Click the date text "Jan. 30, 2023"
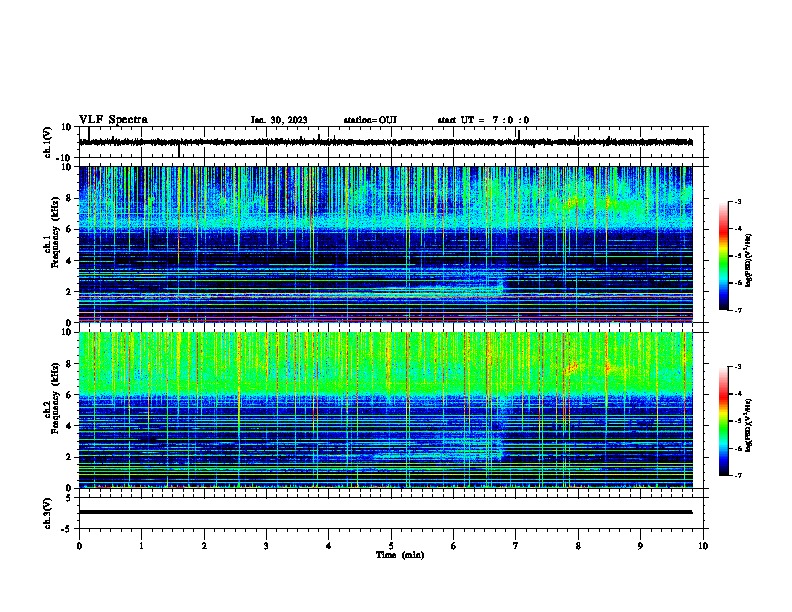Image resolution: width=792 pixels, height=612 pixels. (x=279, y=120)
